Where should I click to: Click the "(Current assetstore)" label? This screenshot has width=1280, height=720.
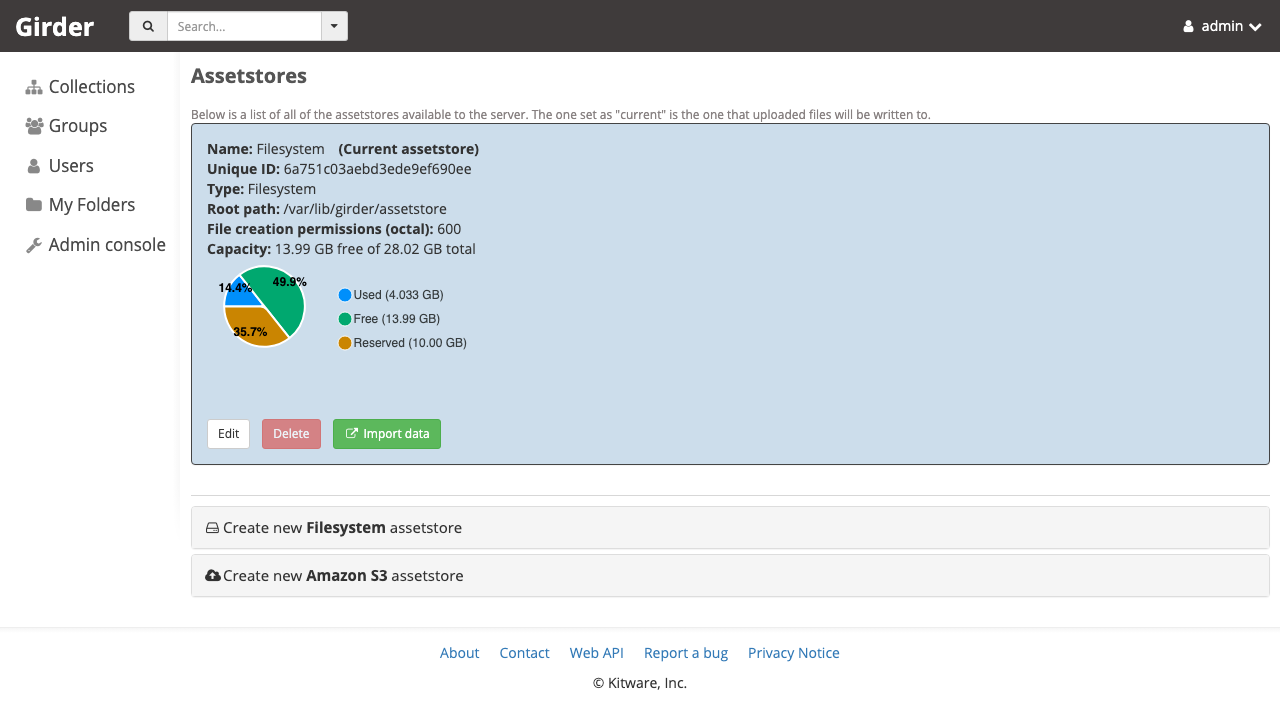coord(409,149)
